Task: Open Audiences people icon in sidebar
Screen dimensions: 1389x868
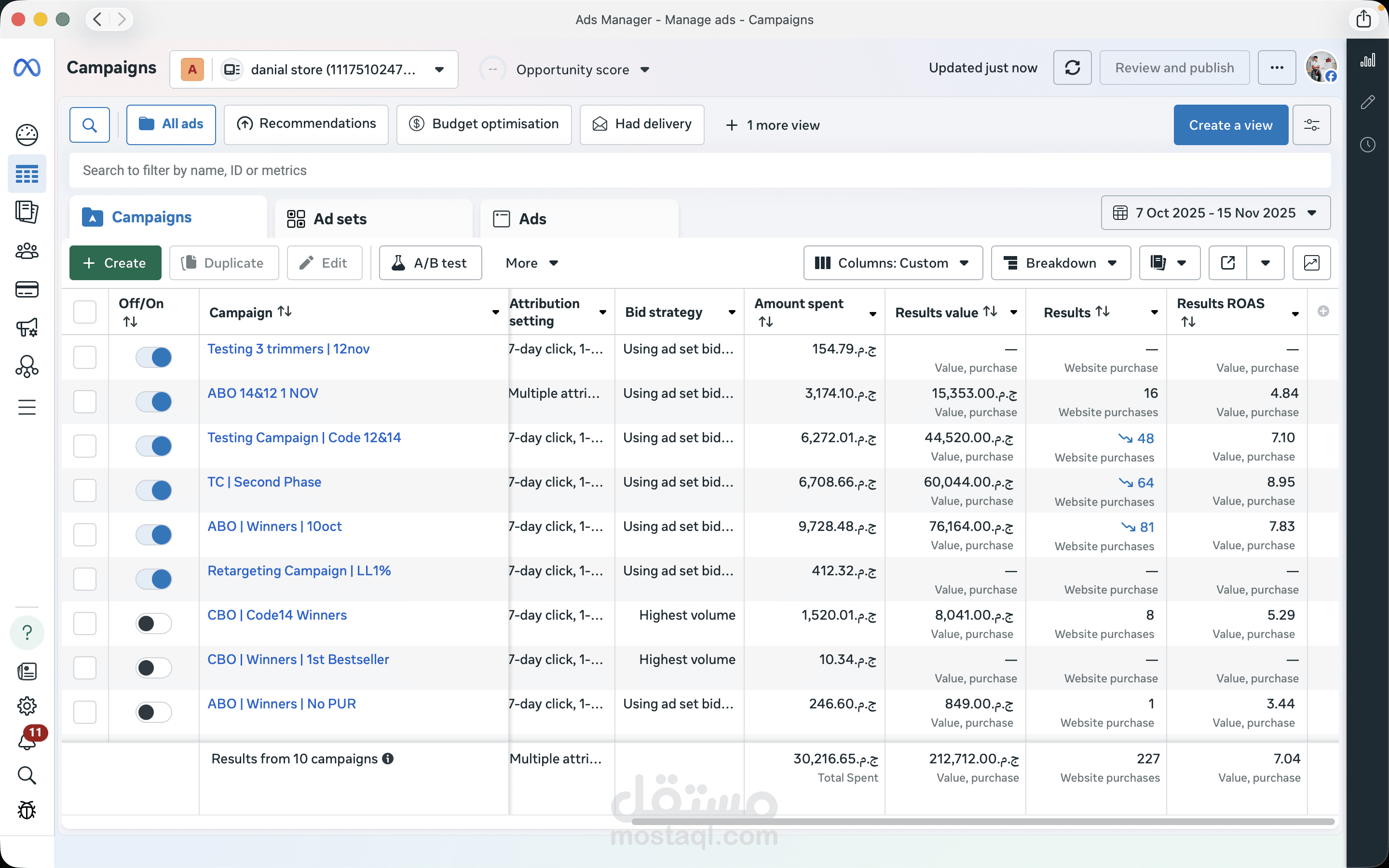Action: (x=27, y=251)
